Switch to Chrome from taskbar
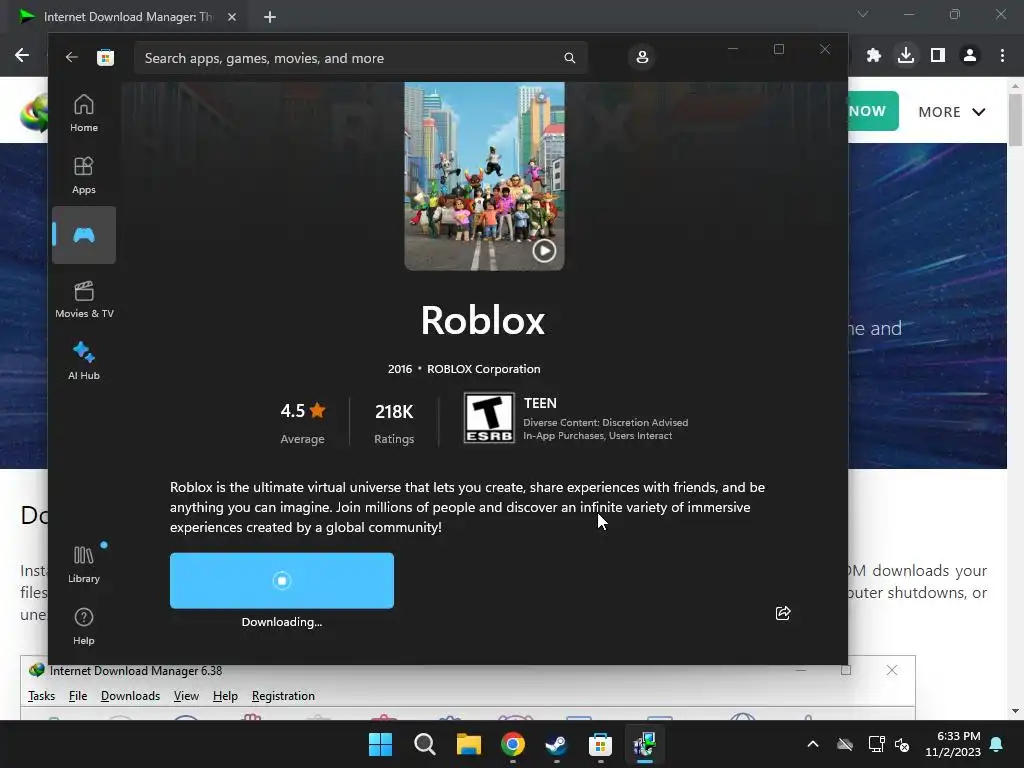 pos(513,744)
